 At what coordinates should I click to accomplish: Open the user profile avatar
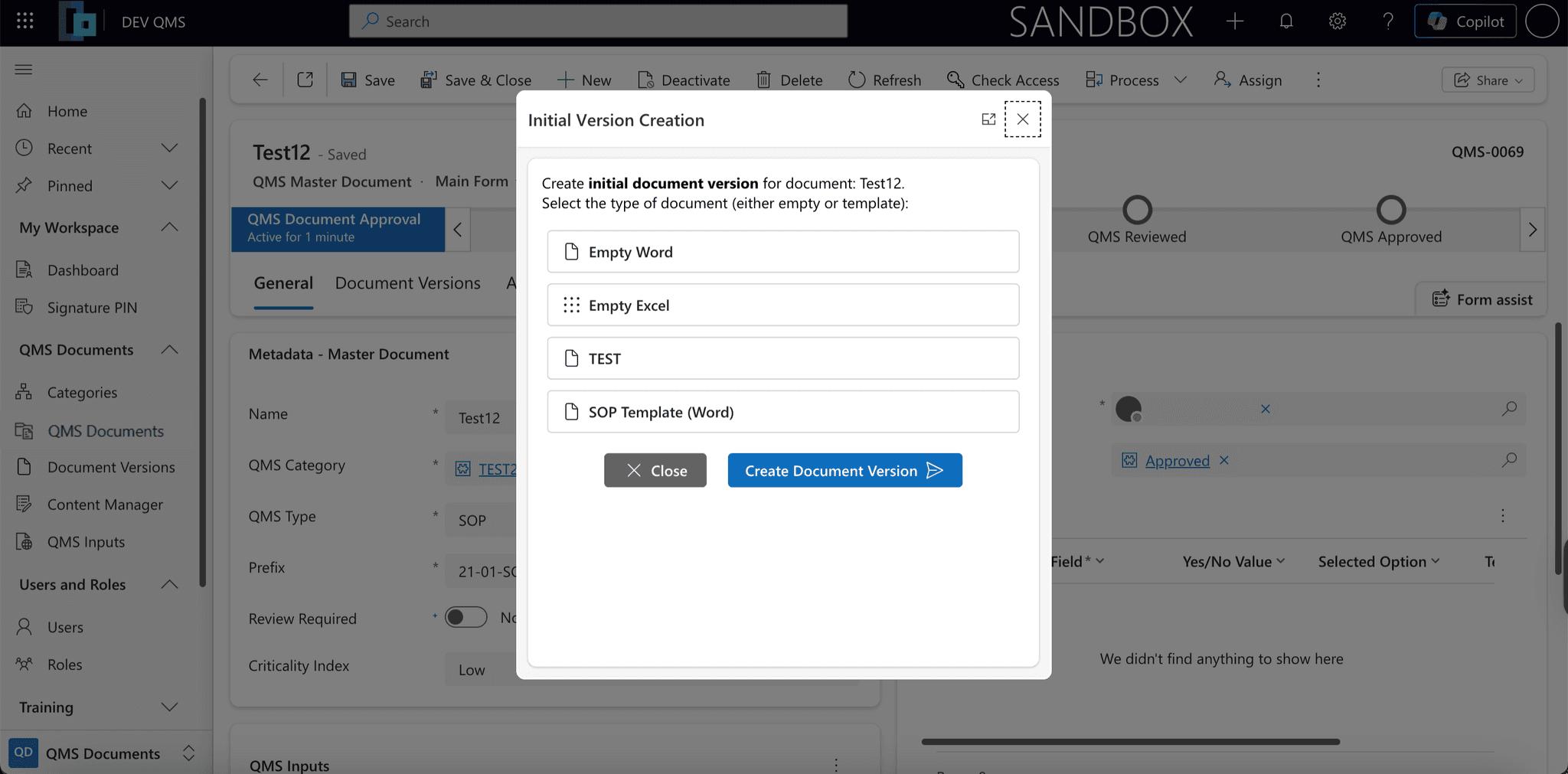1542,21
